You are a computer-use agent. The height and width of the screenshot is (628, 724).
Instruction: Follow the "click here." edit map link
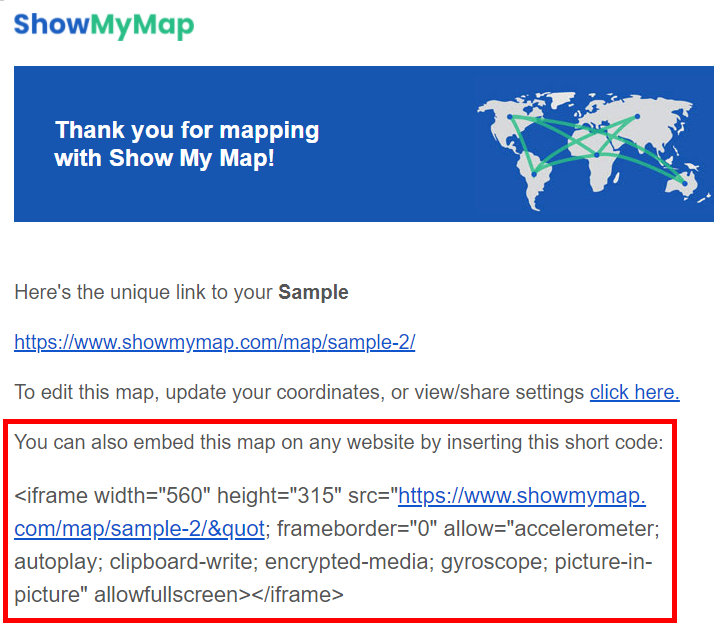click(x=634, y=392)
